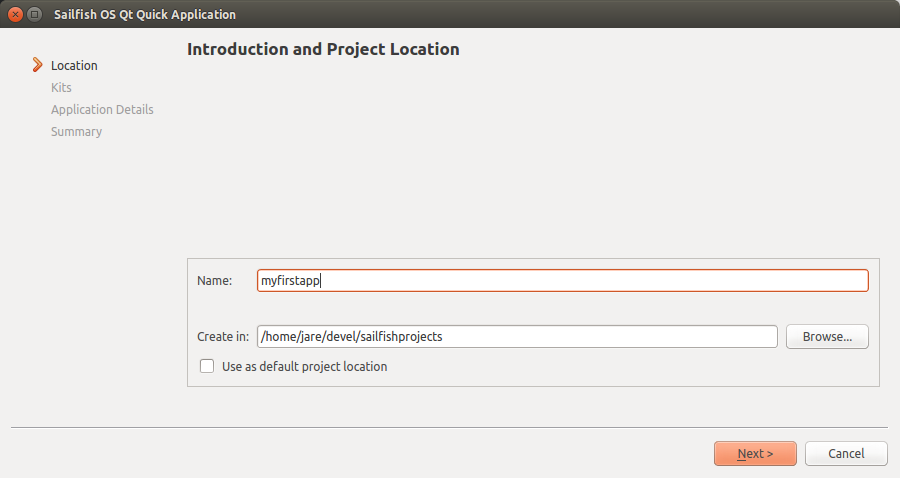Click the Introduction and Project Location heading
900x478 pixels.
[323, 49]
